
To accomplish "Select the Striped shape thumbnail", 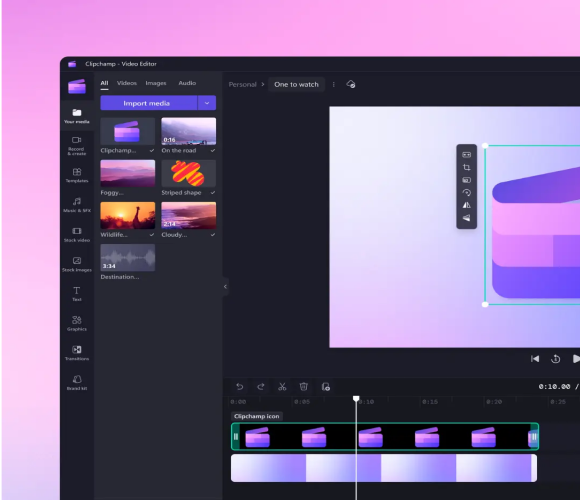I will (x=189, y=173).
